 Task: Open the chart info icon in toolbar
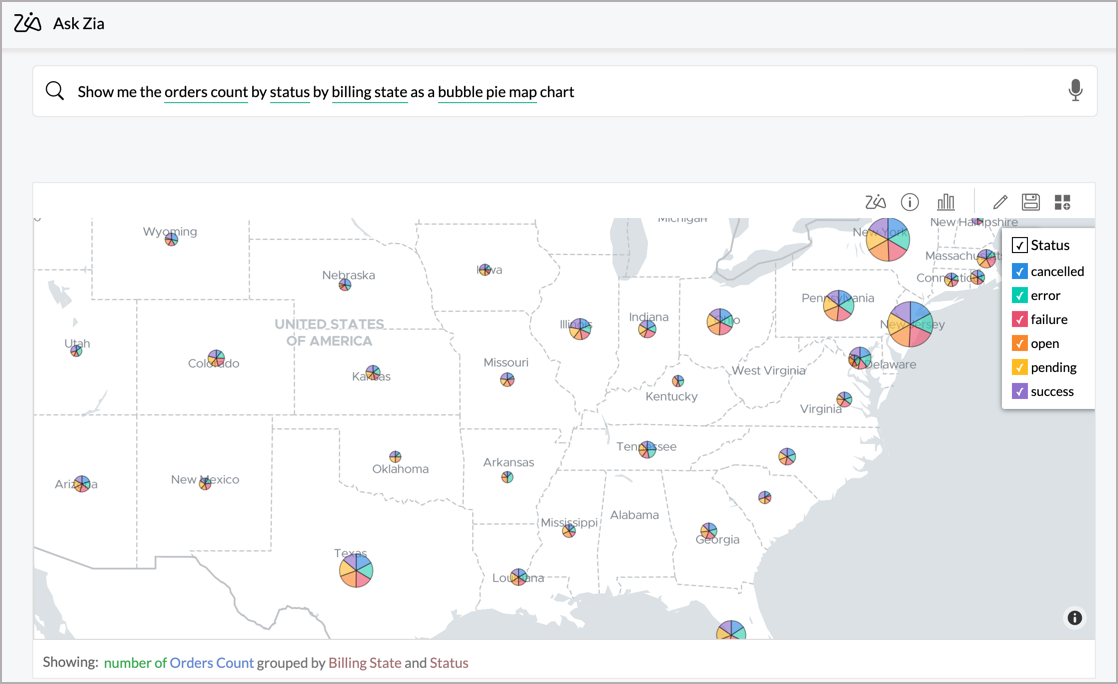[x=910, y=202]
